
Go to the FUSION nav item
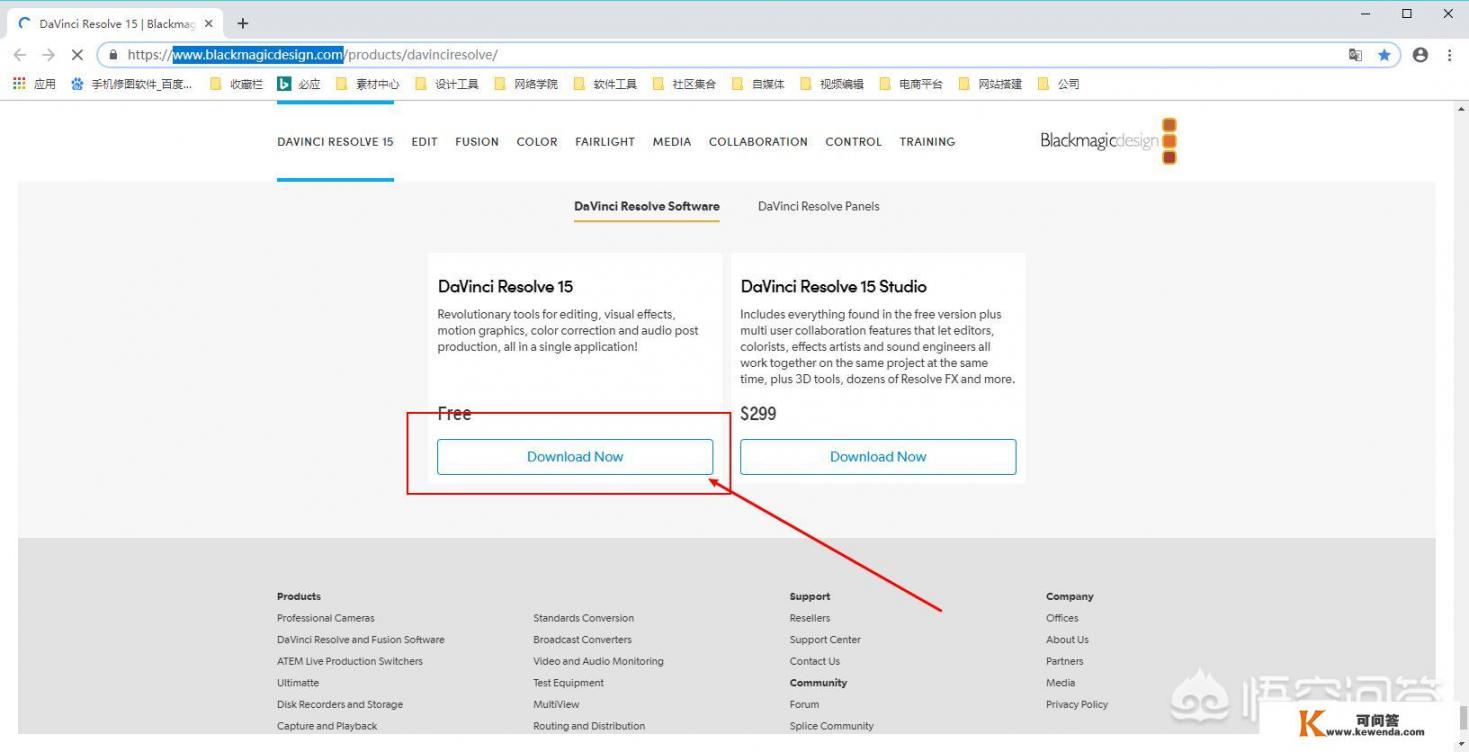pos(477,142)
